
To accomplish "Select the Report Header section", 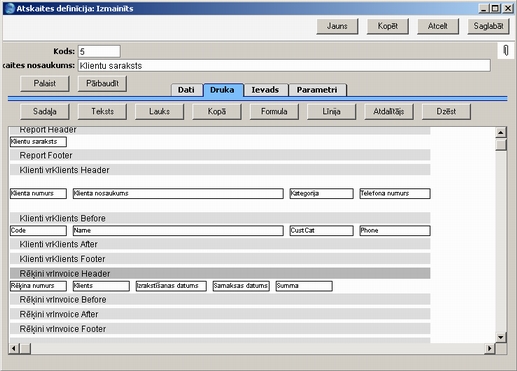I will click(x=220, y=130).
